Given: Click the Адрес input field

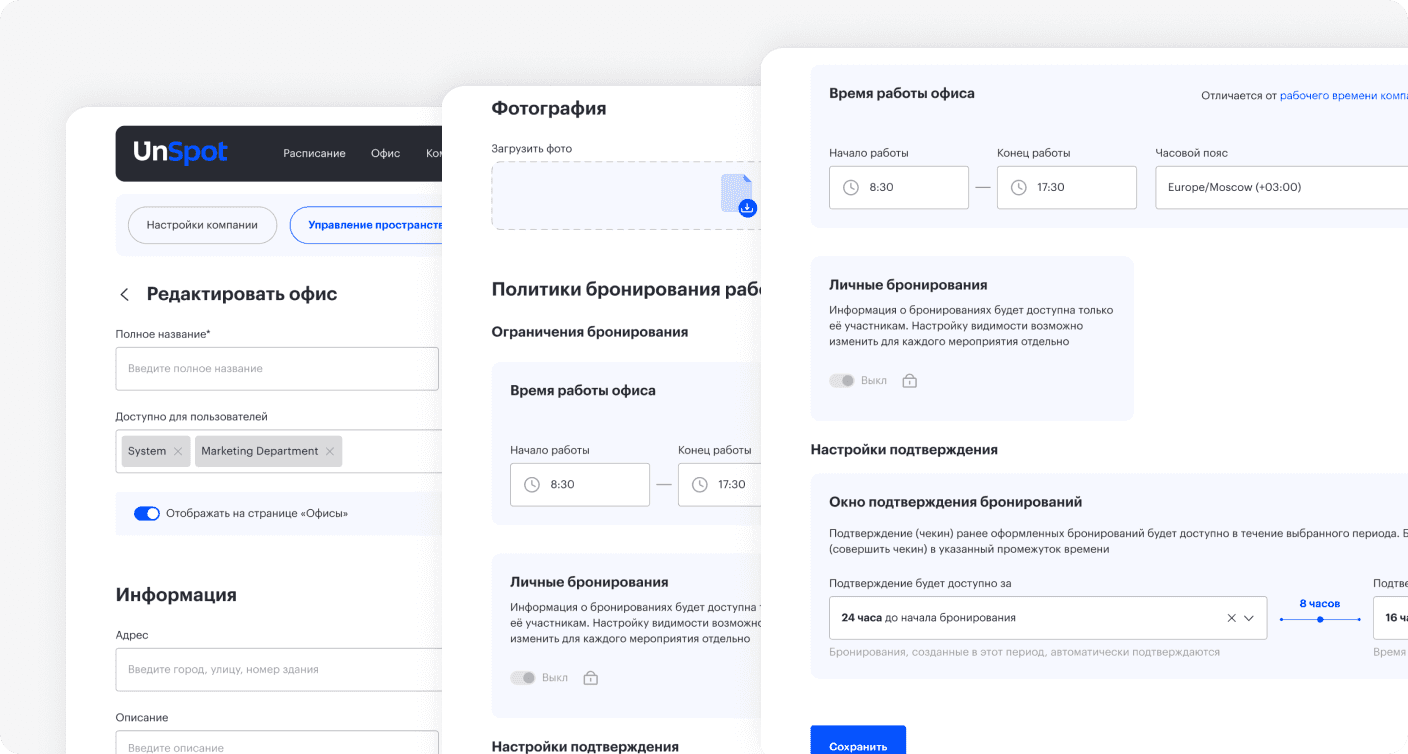Looking at the screenshot, I should click(x=279, y=670).
